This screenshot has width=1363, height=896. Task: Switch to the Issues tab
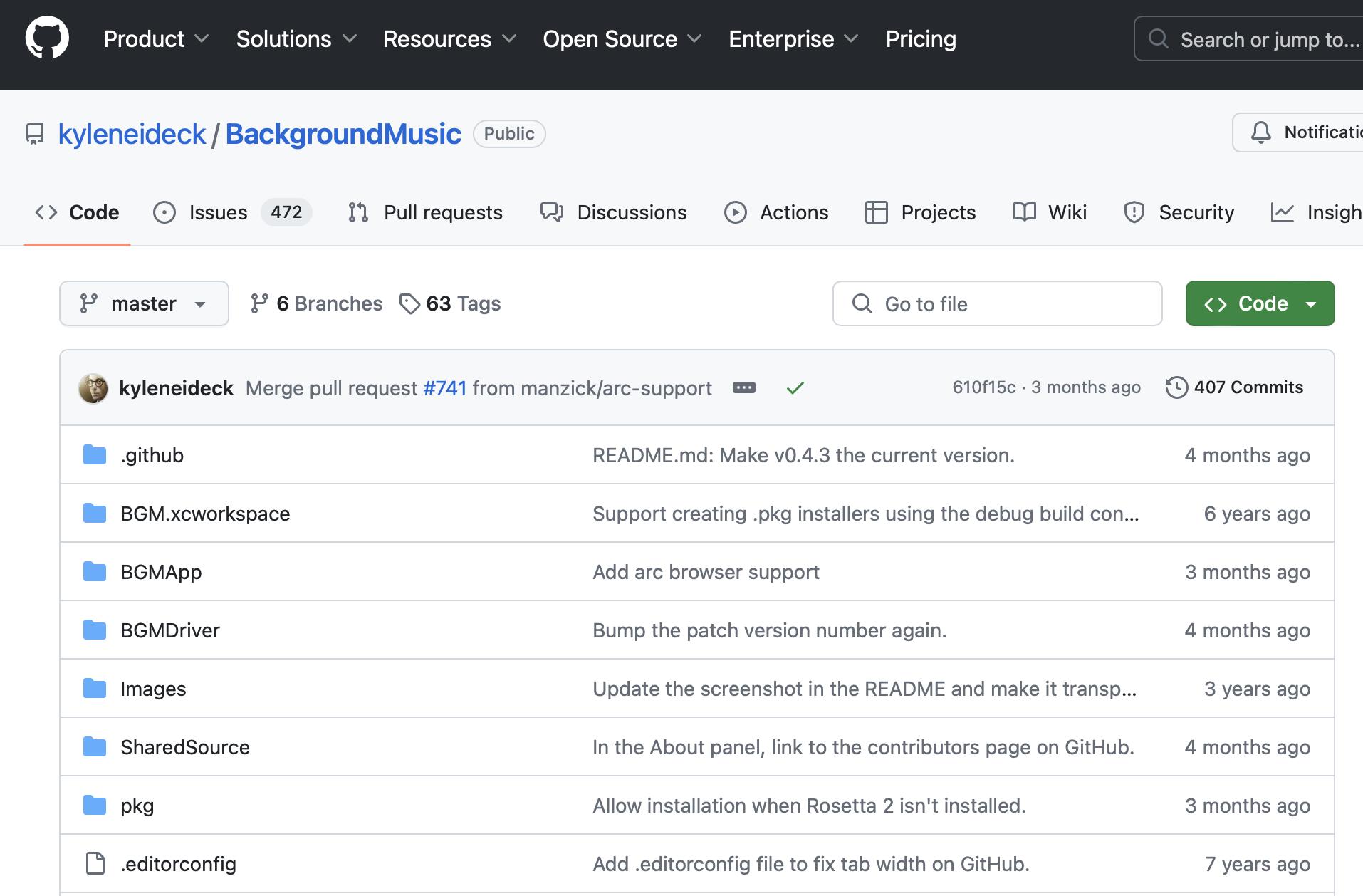pyautogui.click(x=232, y=212)
